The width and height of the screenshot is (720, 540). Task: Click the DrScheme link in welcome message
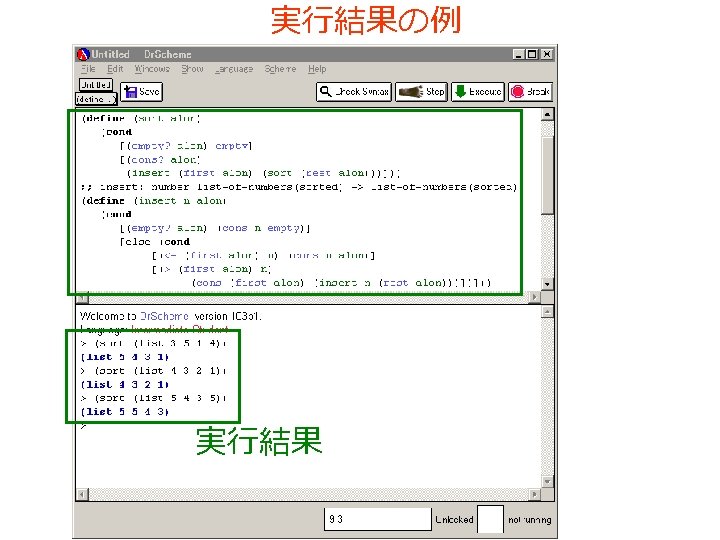[x=164, y=316]
